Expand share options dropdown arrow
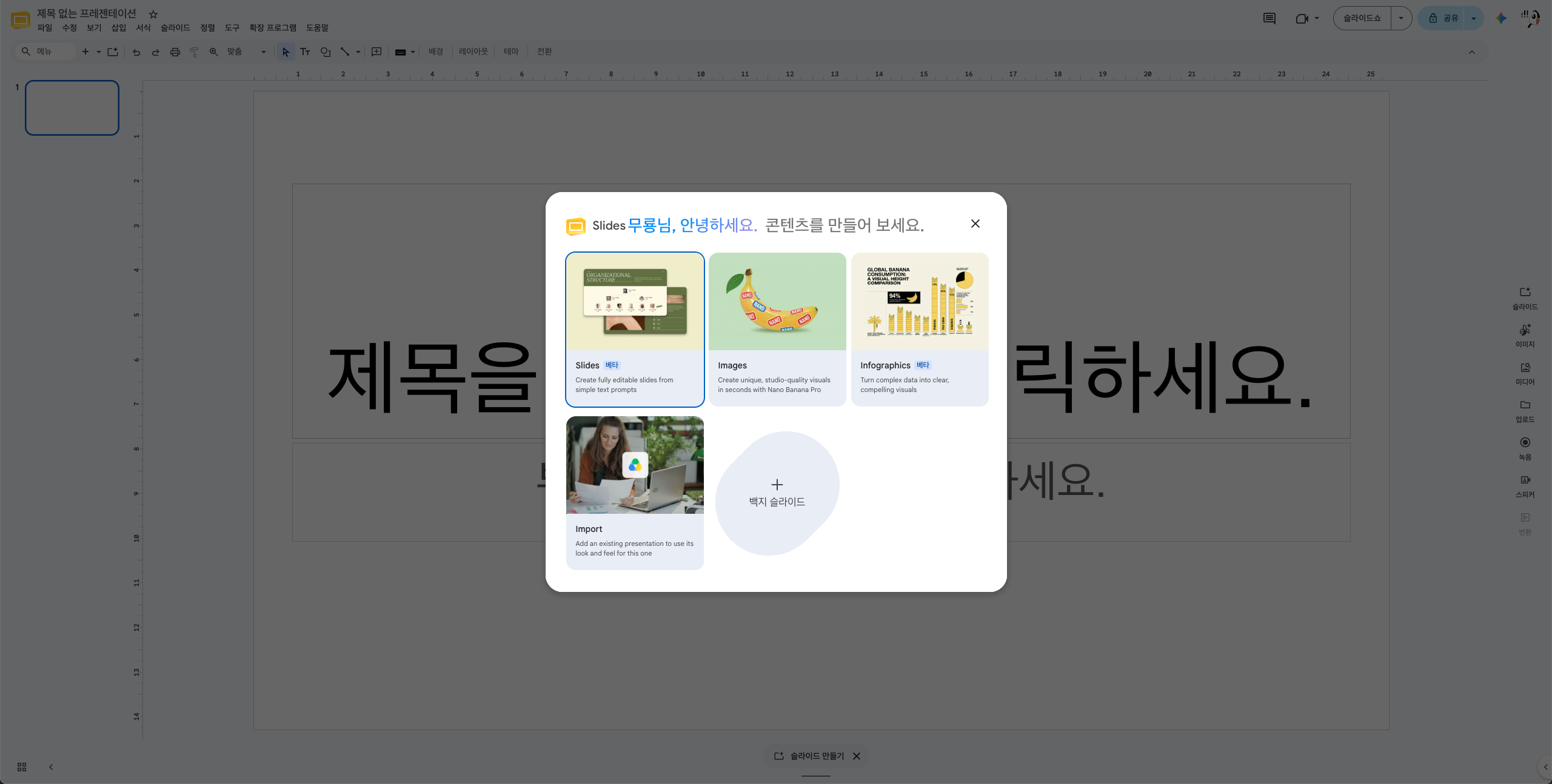 pyautogui.click(x=1474, y=18)
